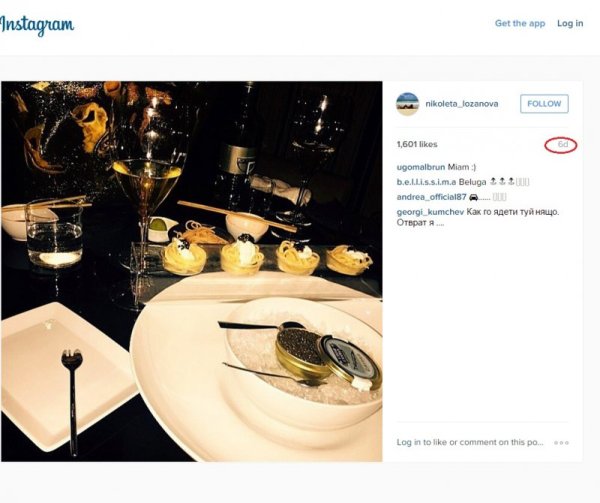Viewport: 600px width, 503px height.
Task: Open commenter b.e.l.l.i.s.s.i.m.a's profile
Action: pos(426,182)
